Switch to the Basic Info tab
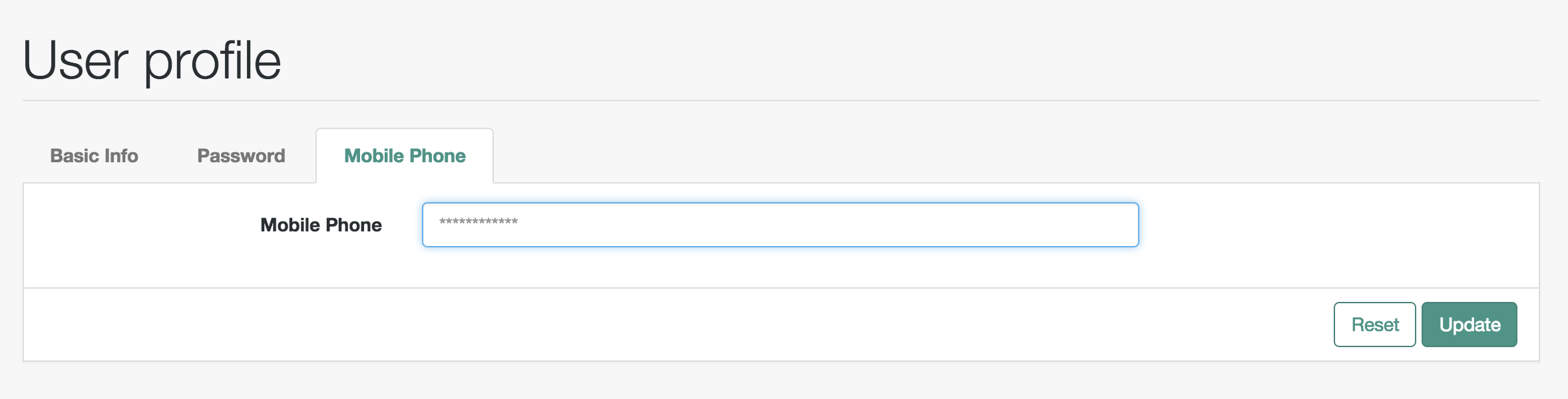The width and height of the screenshot is (1568, 399). click(x=94, y=156)
